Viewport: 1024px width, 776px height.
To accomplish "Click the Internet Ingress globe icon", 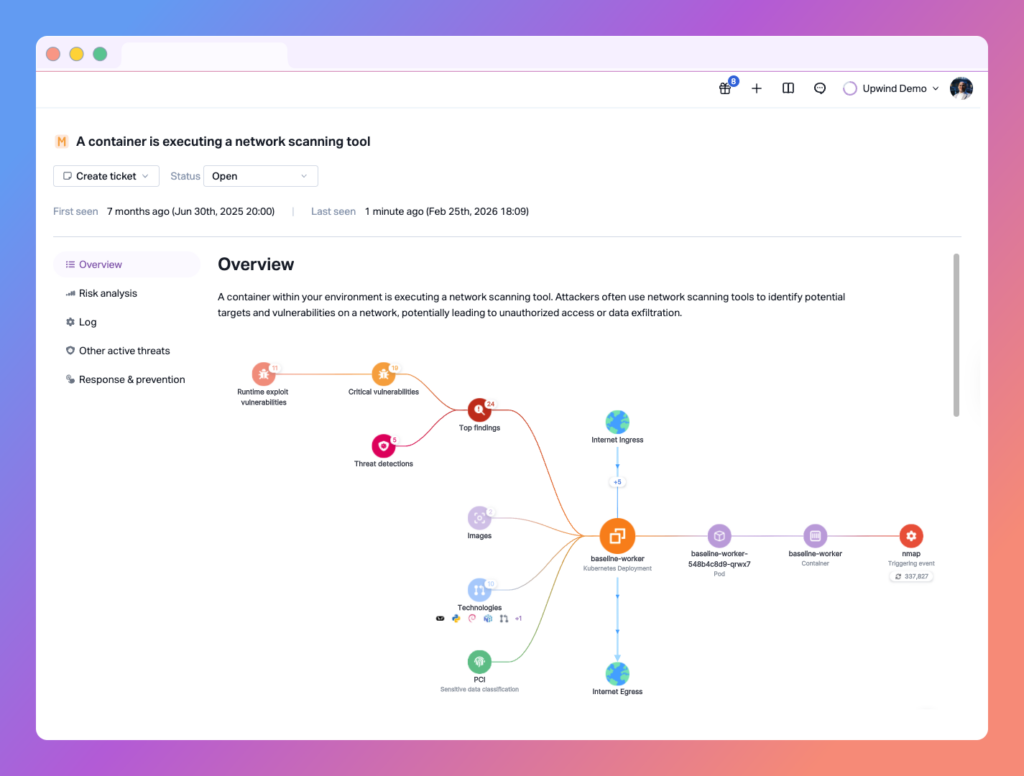I will point(617,421).
